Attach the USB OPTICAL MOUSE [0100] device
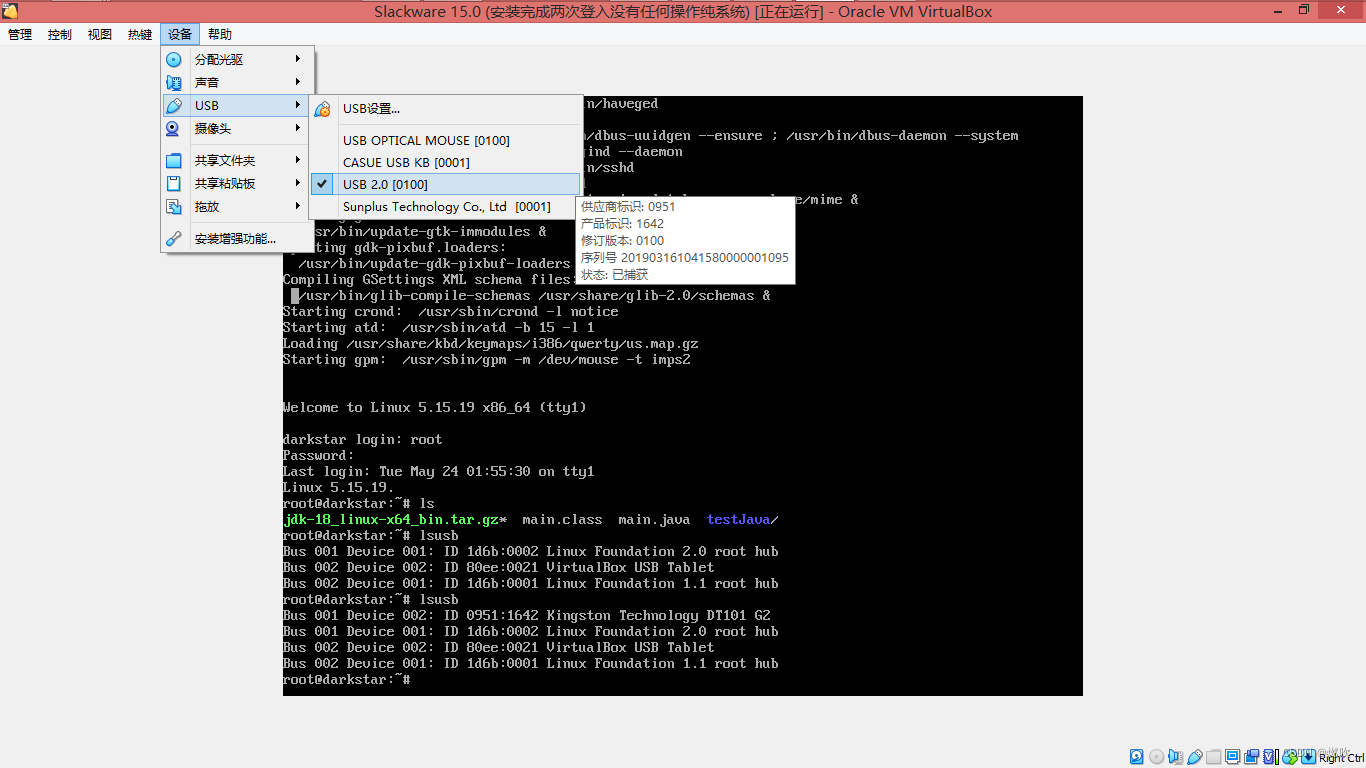1366x768 pixels. [425, 140]
